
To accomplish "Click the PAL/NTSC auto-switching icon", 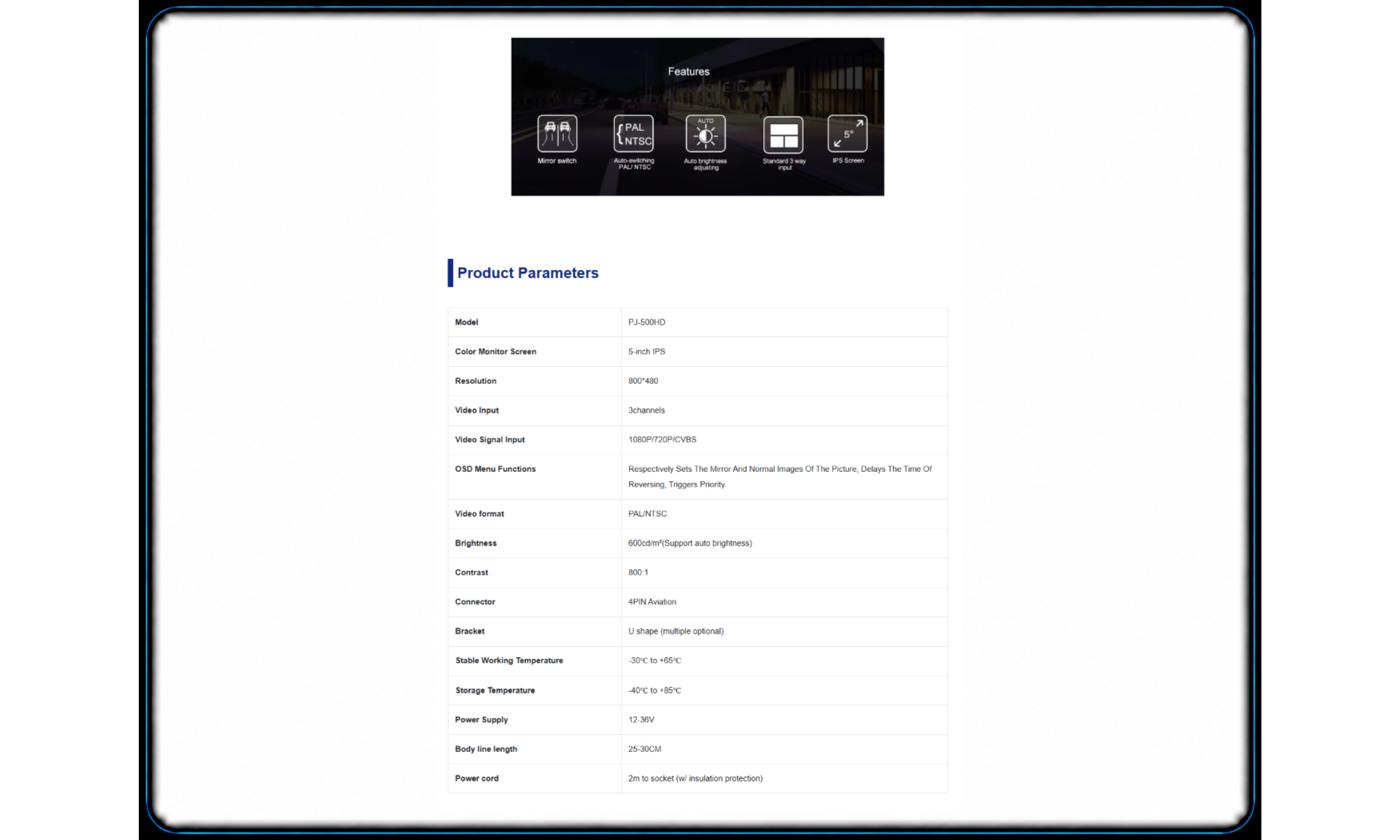I will tap(633, 134).
